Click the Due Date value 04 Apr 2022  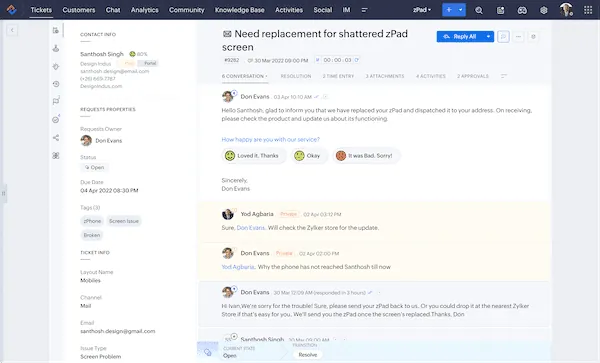click(109, 190)
